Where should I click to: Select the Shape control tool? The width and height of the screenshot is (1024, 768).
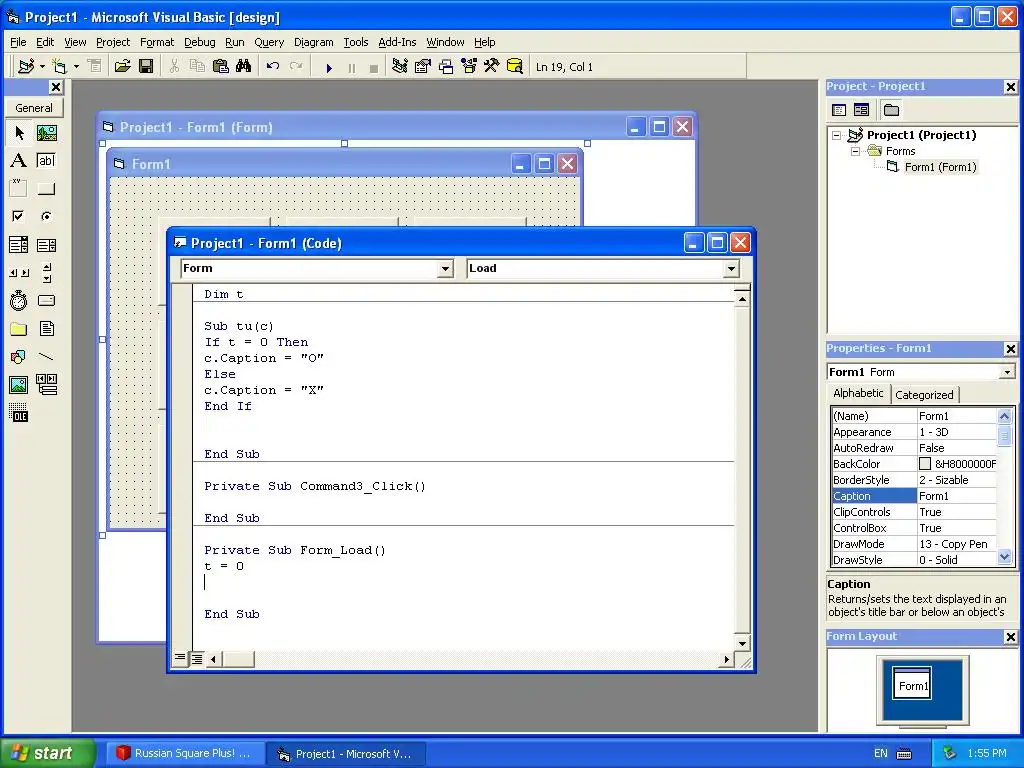pyautogui.click(x=19, y=357)
